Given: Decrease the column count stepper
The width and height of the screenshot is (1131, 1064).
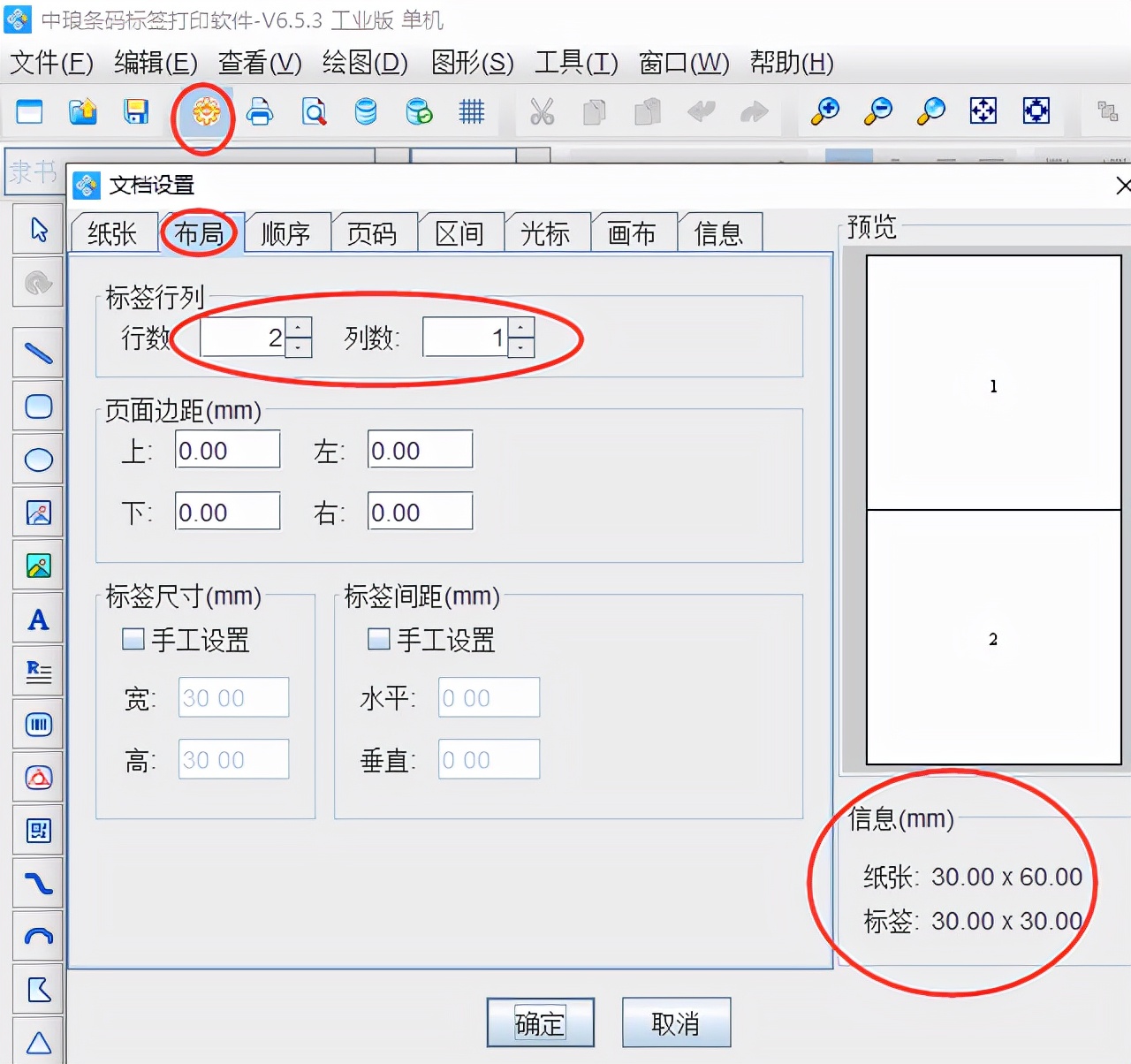Looking at the screenshot, I should pos(521,347).
